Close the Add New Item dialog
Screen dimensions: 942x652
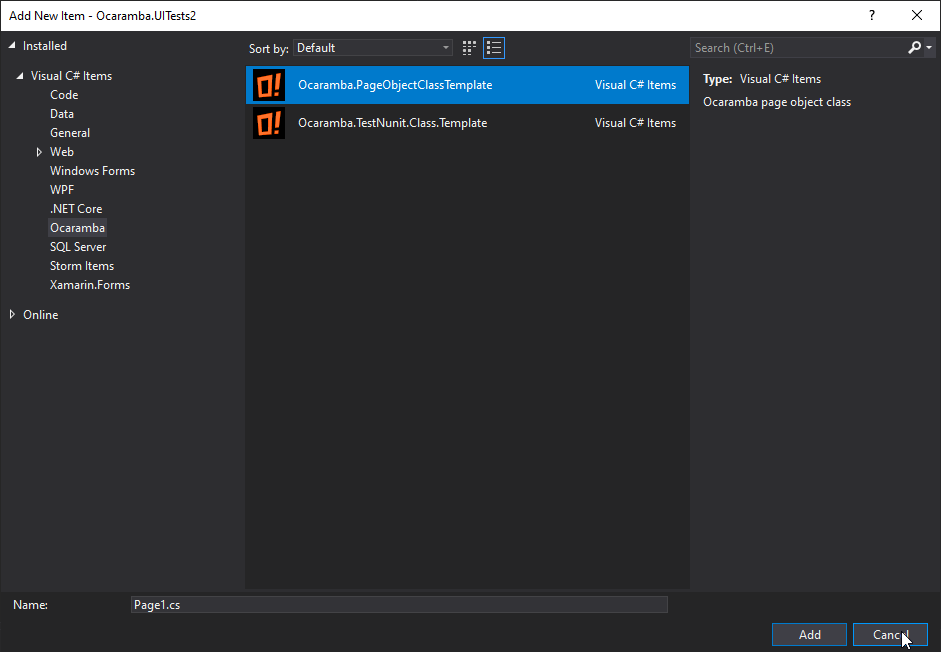917,16
